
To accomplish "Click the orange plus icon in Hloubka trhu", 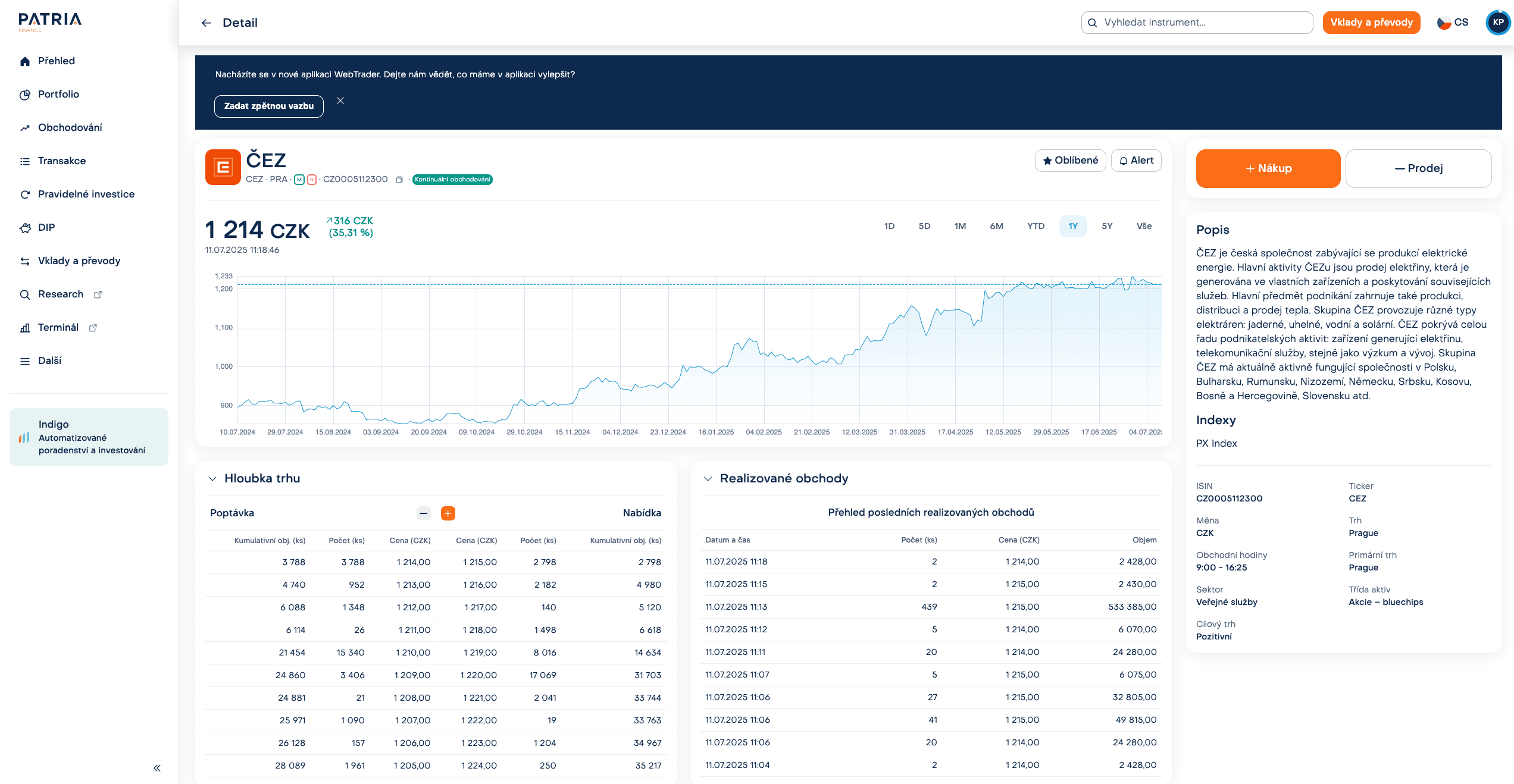I will click(x=448, y=513).
